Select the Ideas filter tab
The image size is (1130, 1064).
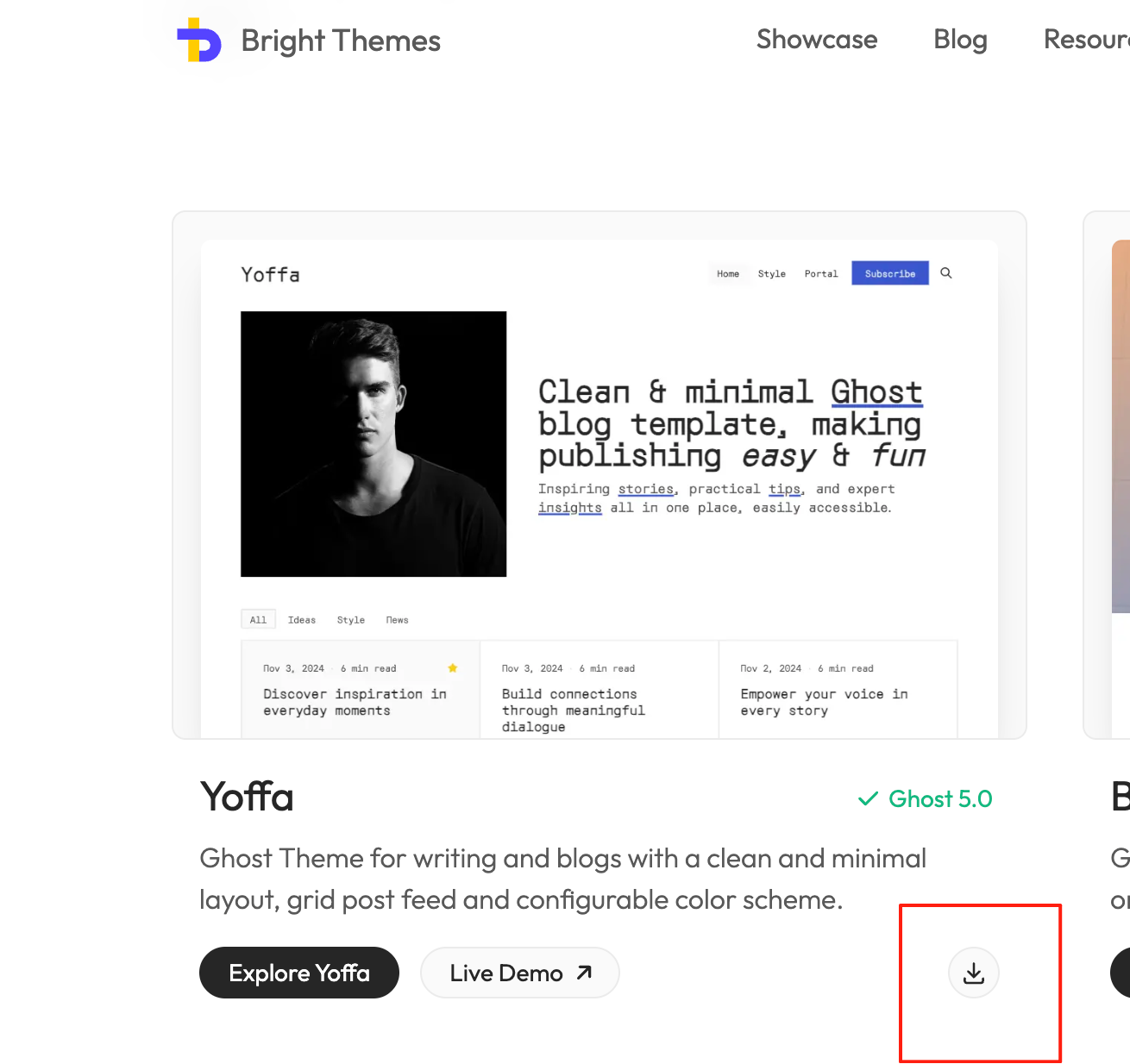click(x=302, y=620)
